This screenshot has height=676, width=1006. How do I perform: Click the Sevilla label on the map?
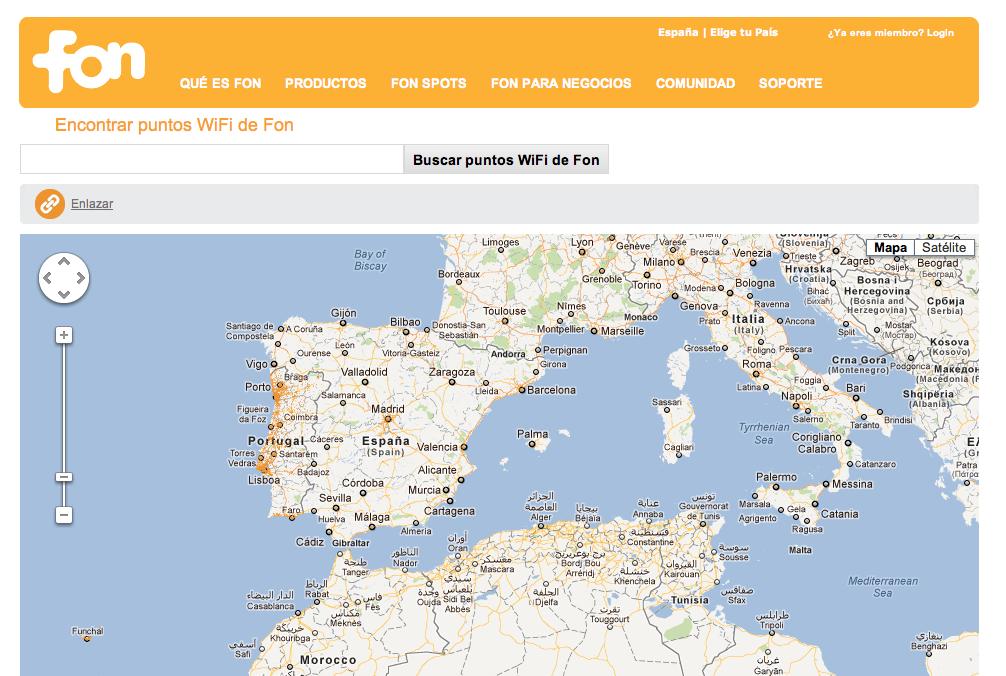click(x=335, y=498)
